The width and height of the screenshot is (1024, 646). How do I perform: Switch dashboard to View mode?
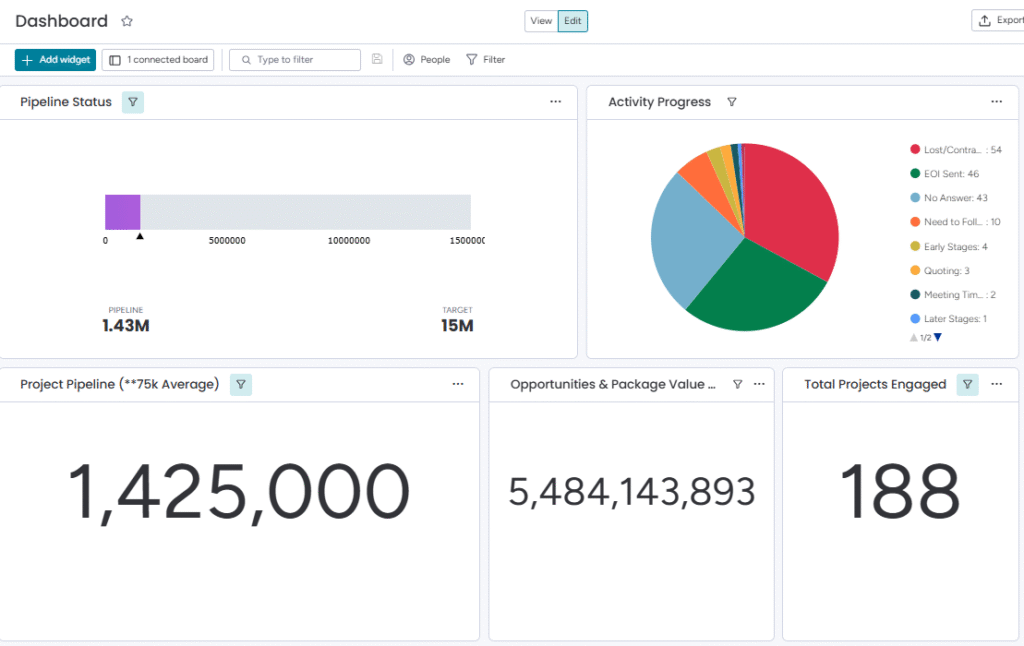541,21
